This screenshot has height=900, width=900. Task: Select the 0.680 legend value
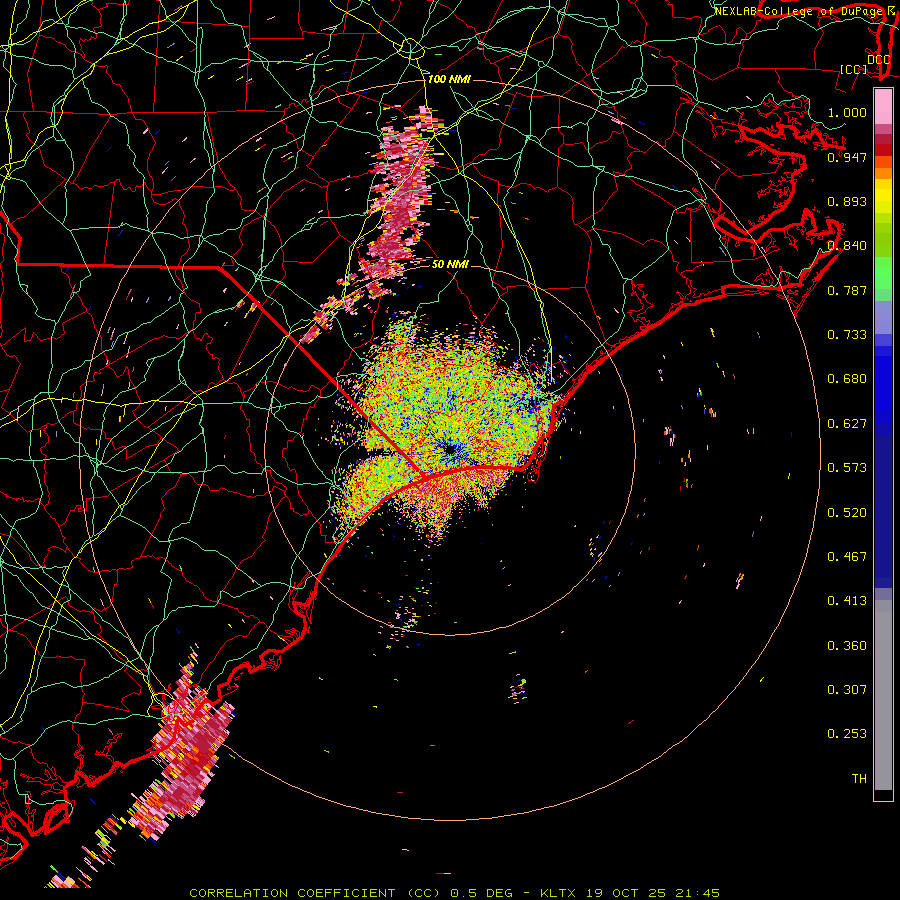(x=847, y=379)
